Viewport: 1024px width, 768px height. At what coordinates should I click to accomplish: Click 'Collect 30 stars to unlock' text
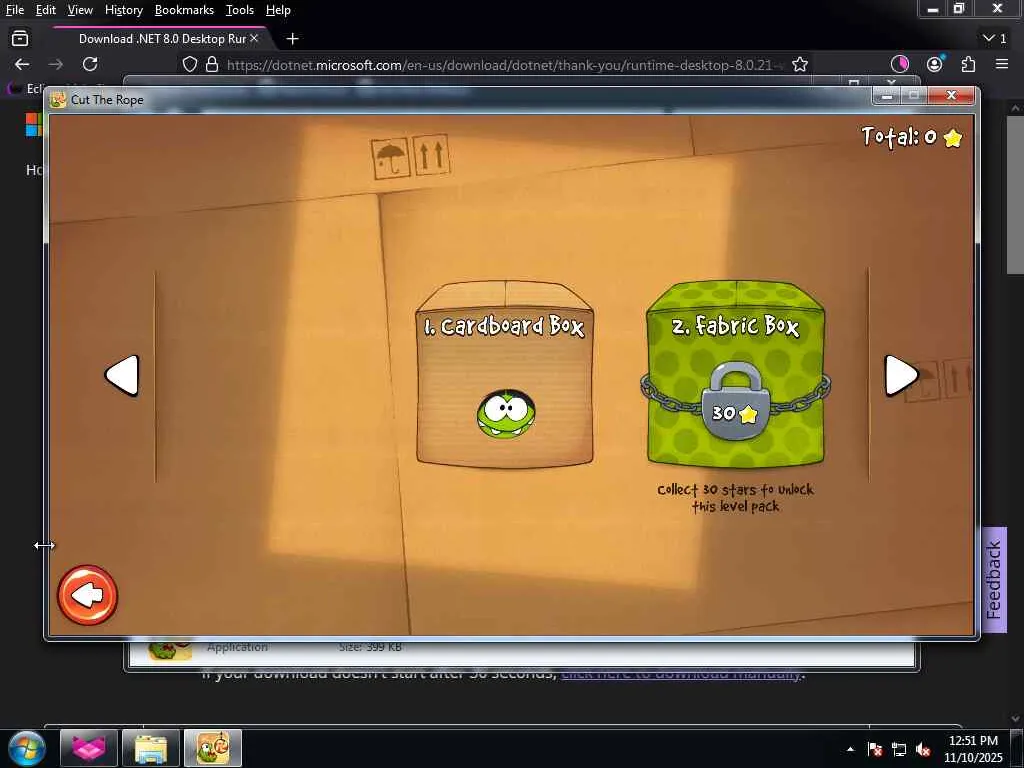(735, 498)
